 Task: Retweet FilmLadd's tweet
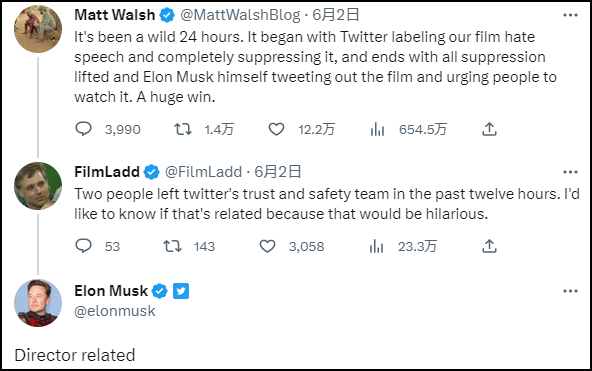coord(173,246)
